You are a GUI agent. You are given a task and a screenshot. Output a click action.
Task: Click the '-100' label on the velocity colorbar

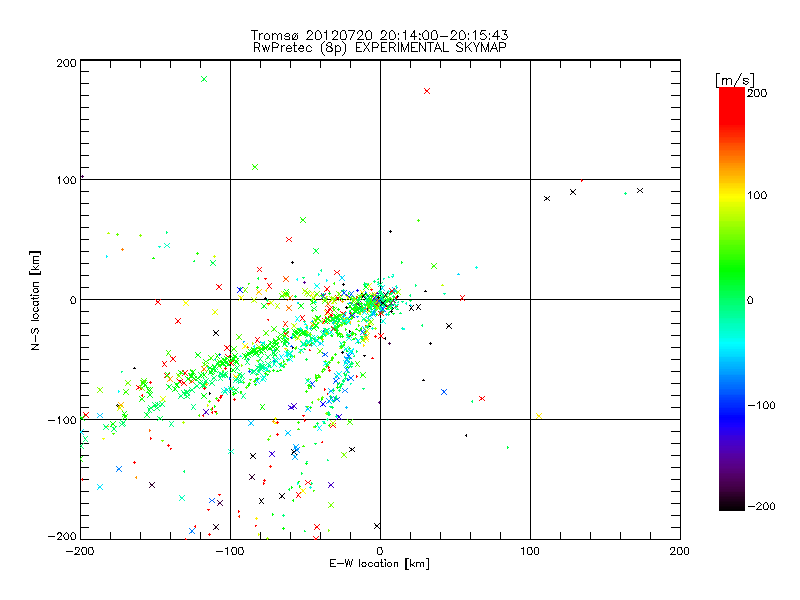coord(762,406)
